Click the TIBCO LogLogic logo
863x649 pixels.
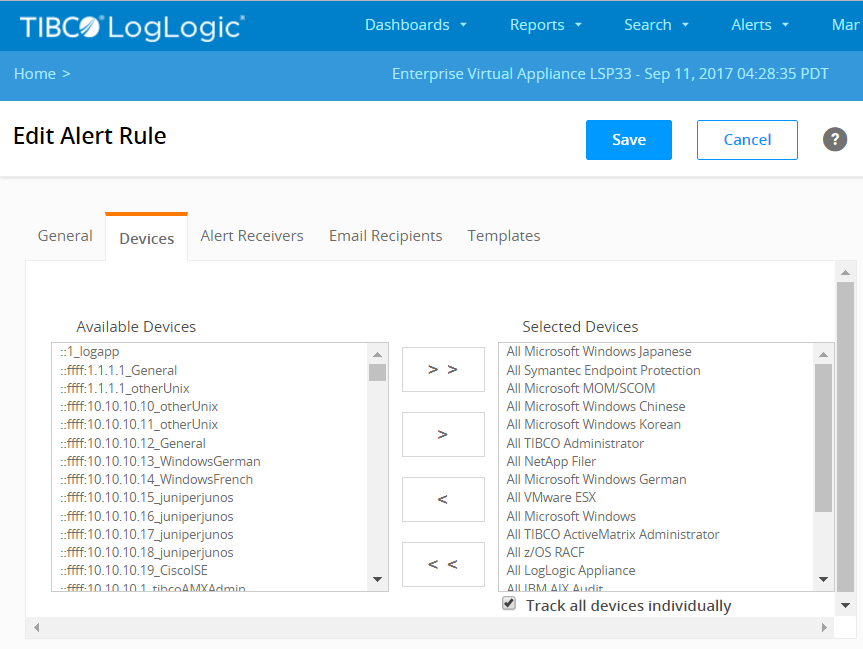pos(132,26)
